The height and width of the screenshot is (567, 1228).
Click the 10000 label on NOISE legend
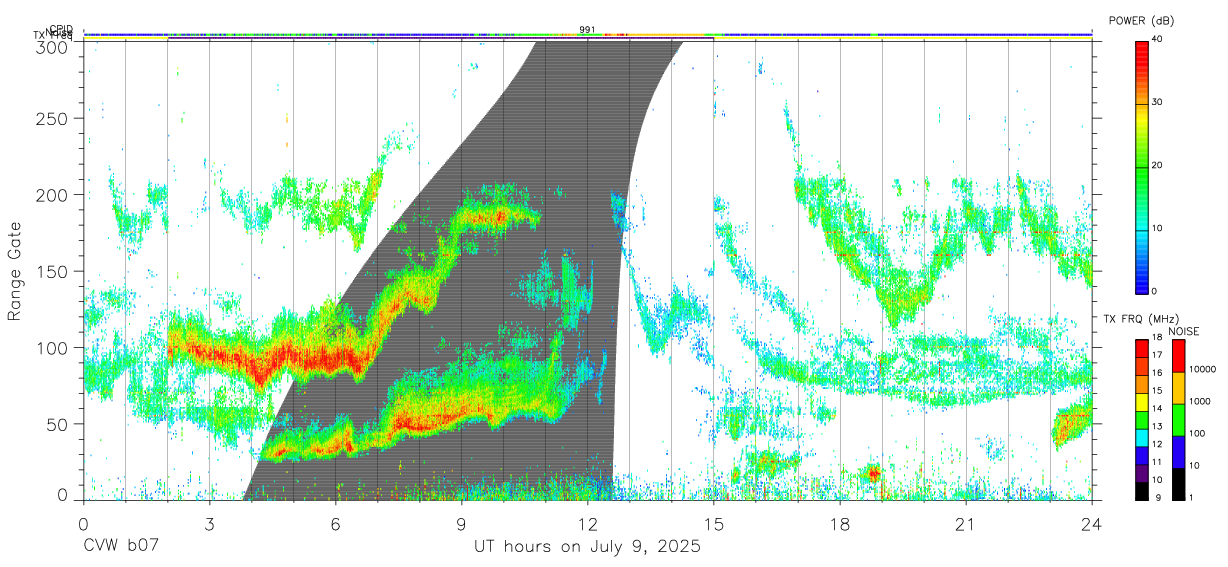(1202, 369)
